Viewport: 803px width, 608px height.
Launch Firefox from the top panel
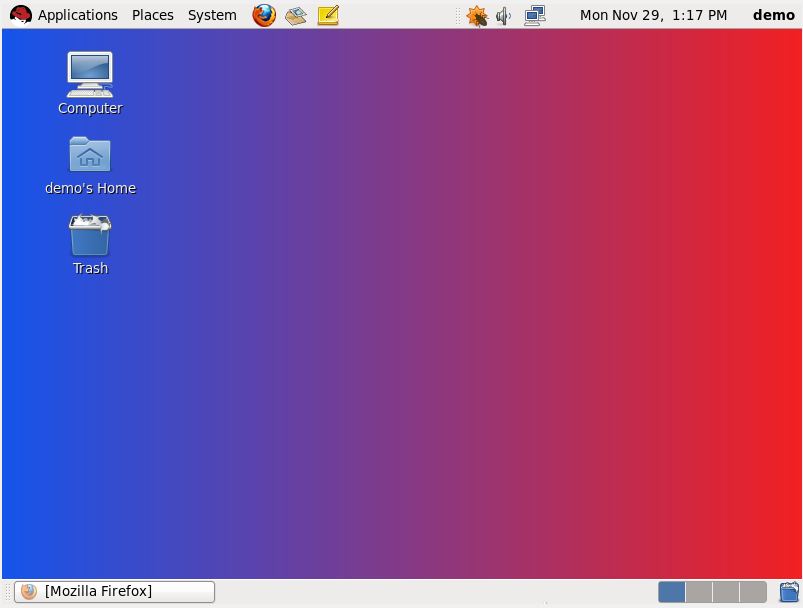click(263, 15)
